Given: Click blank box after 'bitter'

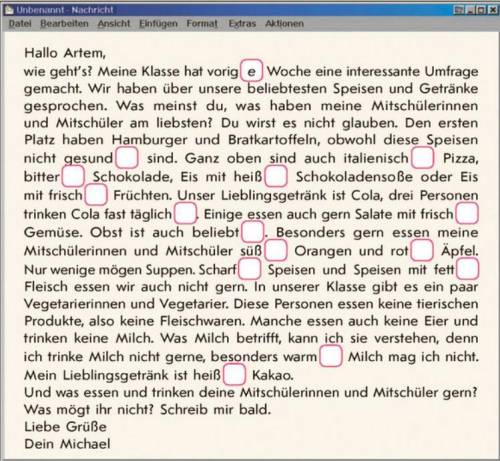Looking at the screenshot, I should tap(73, 176).
